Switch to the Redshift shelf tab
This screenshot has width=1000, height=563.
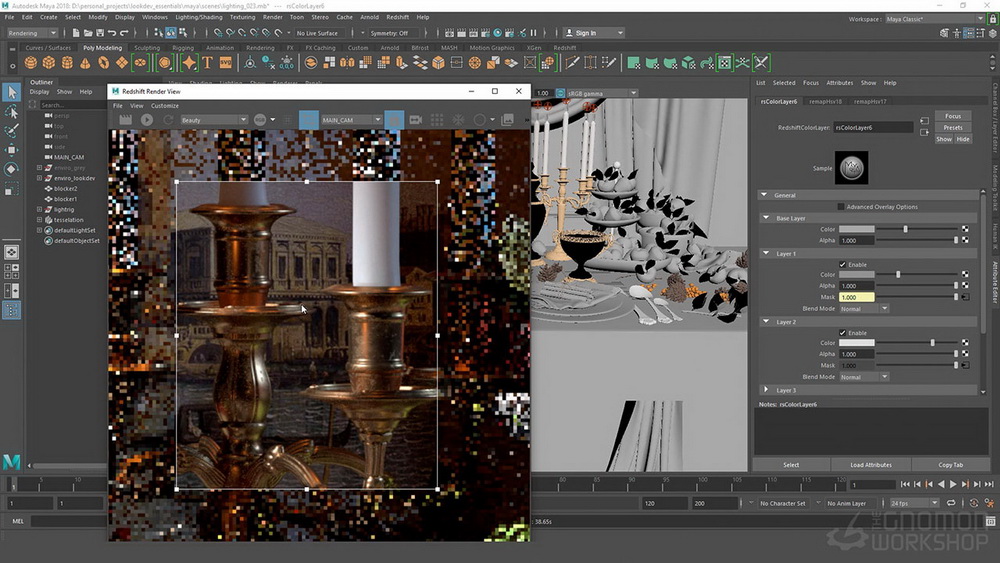[564, 48]
